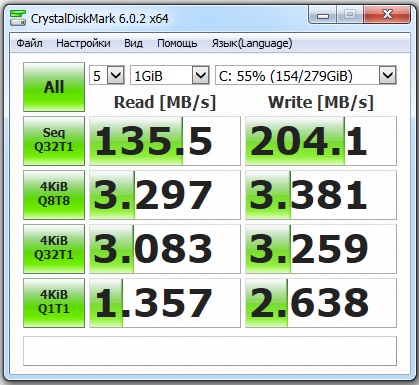Click the 4KiB Q1T1 read result 1.357
Viewport: 419px width, 385px height.
(165, 303)
